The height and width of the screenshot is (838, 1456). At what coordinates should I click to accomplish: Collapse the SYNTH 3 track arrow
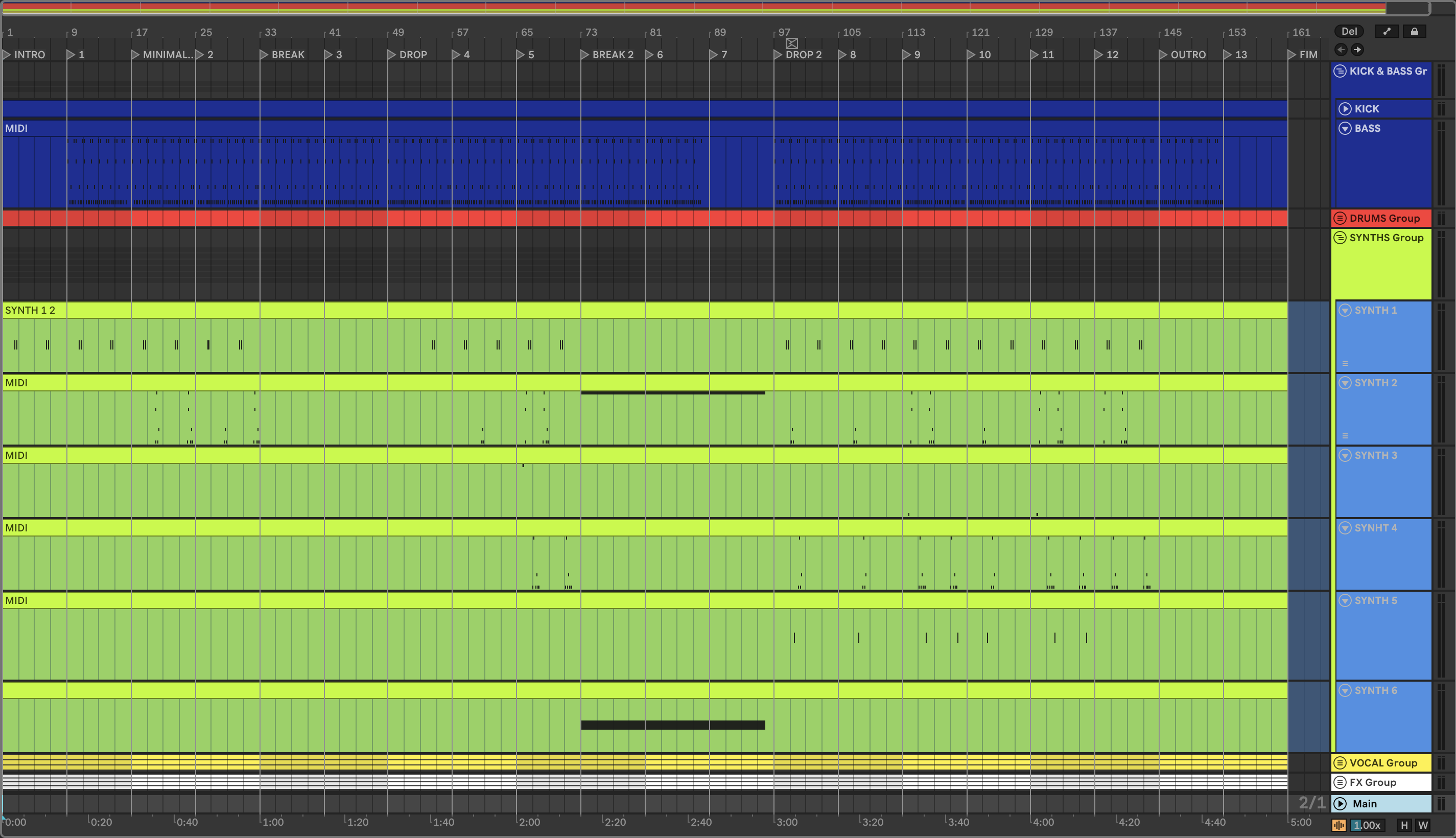coord(1345,455)
